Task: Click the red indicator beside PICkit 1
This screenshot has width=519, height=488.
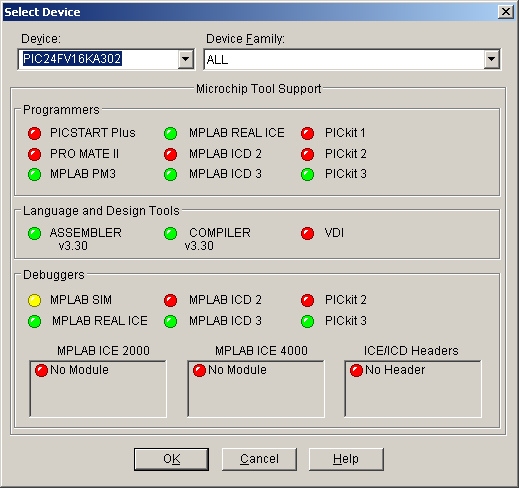Action: point(308,133)
